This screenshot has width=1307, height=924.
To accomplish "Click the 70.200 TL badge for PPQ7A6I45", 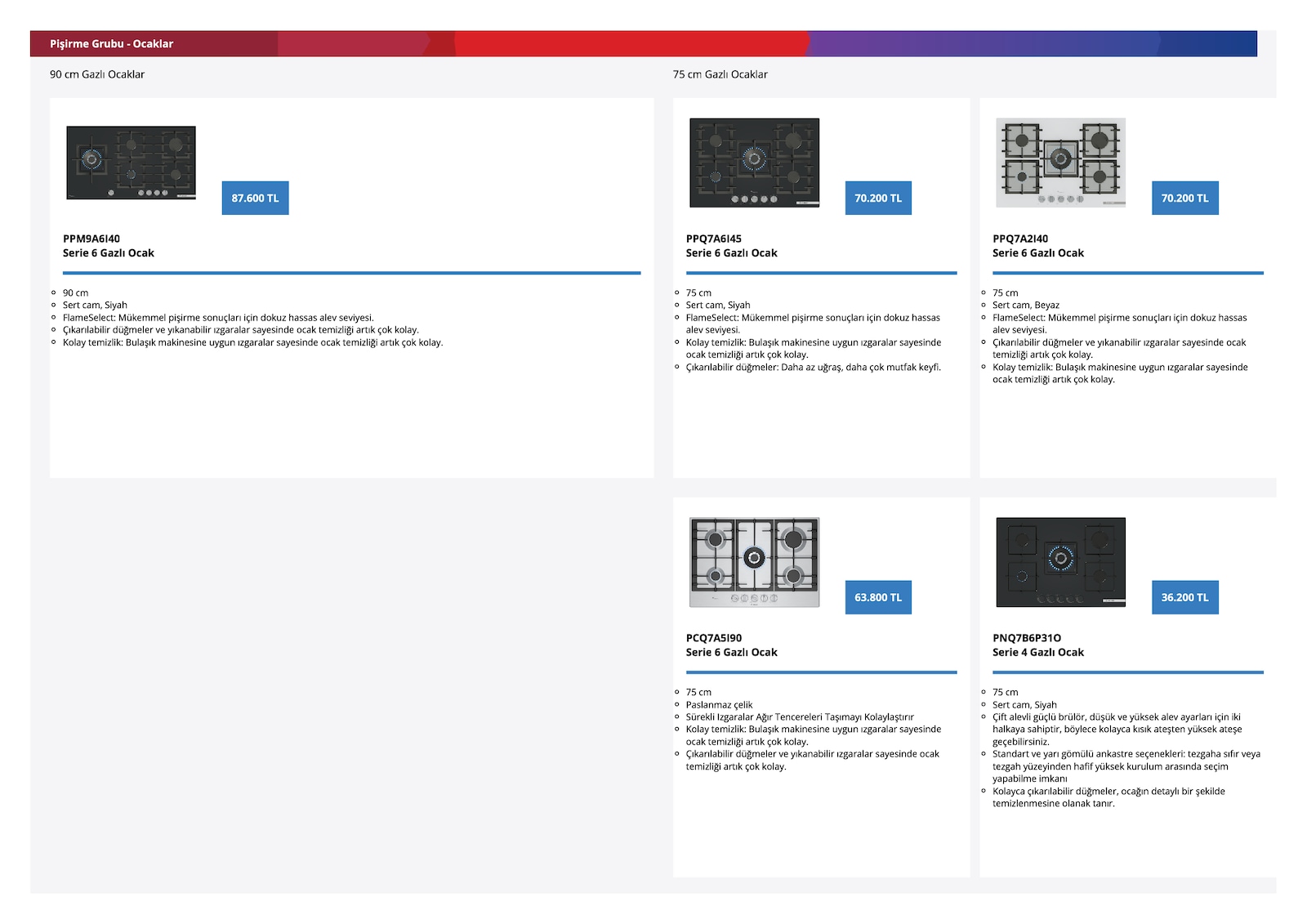I will click(x=878, y=199).
